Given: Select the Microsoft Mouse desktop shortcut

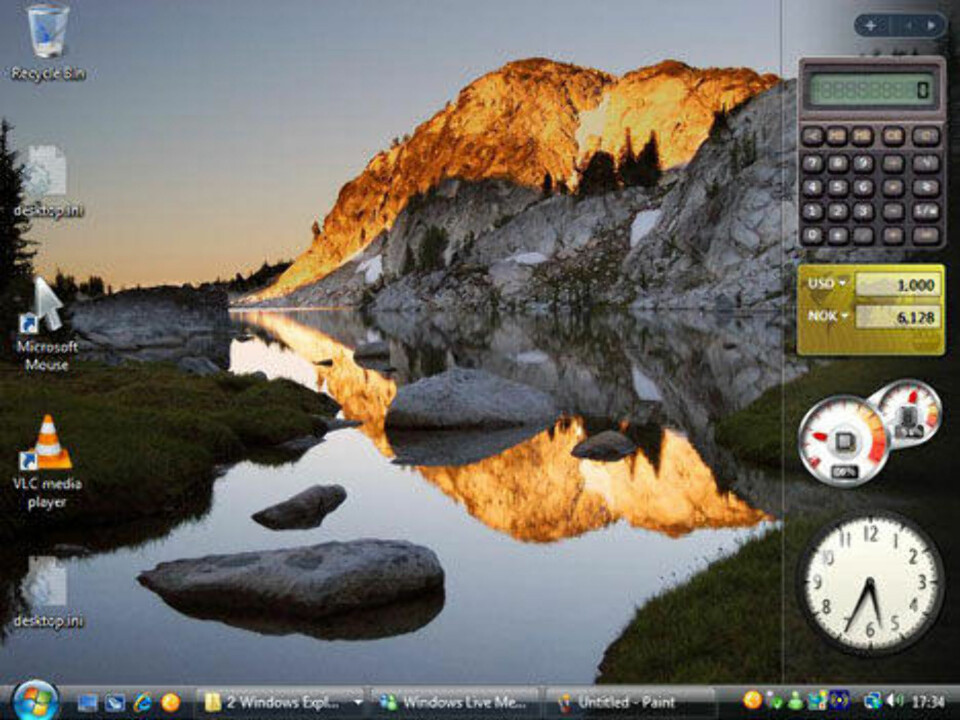Looking at the screenshot, I should pyautogui.click(x=47, y=308).
